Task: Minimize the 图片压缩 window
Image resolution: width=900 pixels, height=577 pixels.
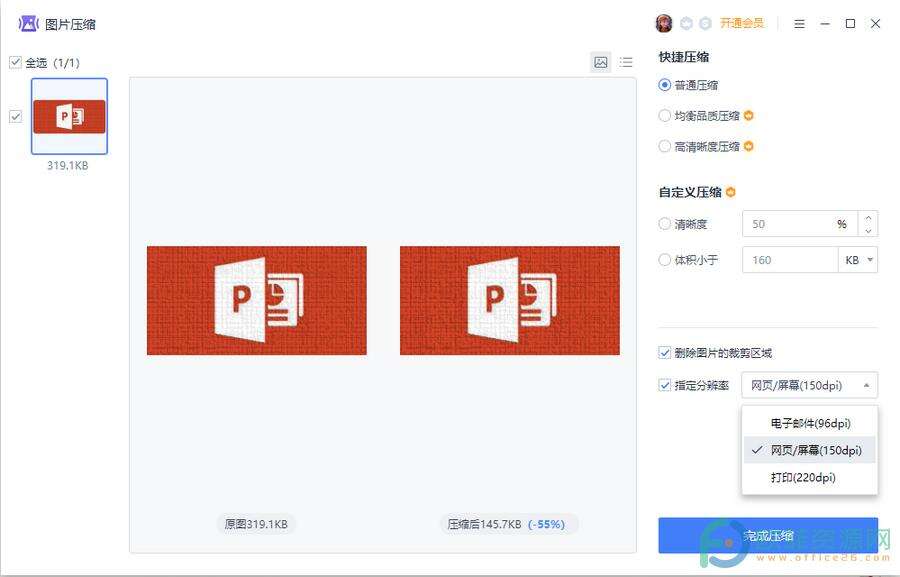Action: click(825, 24)
